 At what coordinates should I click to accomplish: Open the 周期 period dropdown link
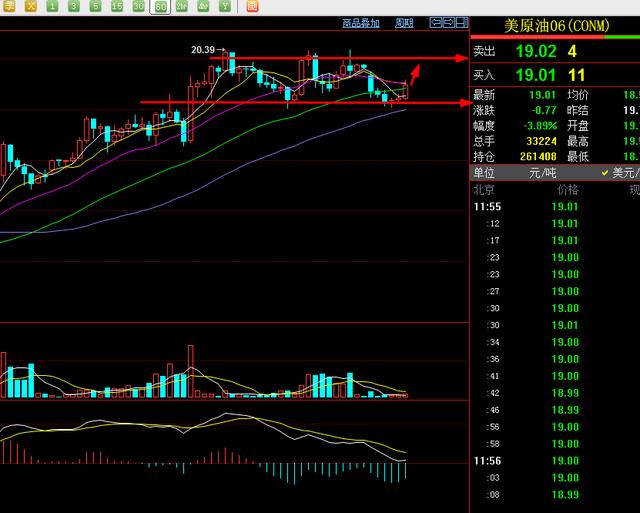[404, 22]
